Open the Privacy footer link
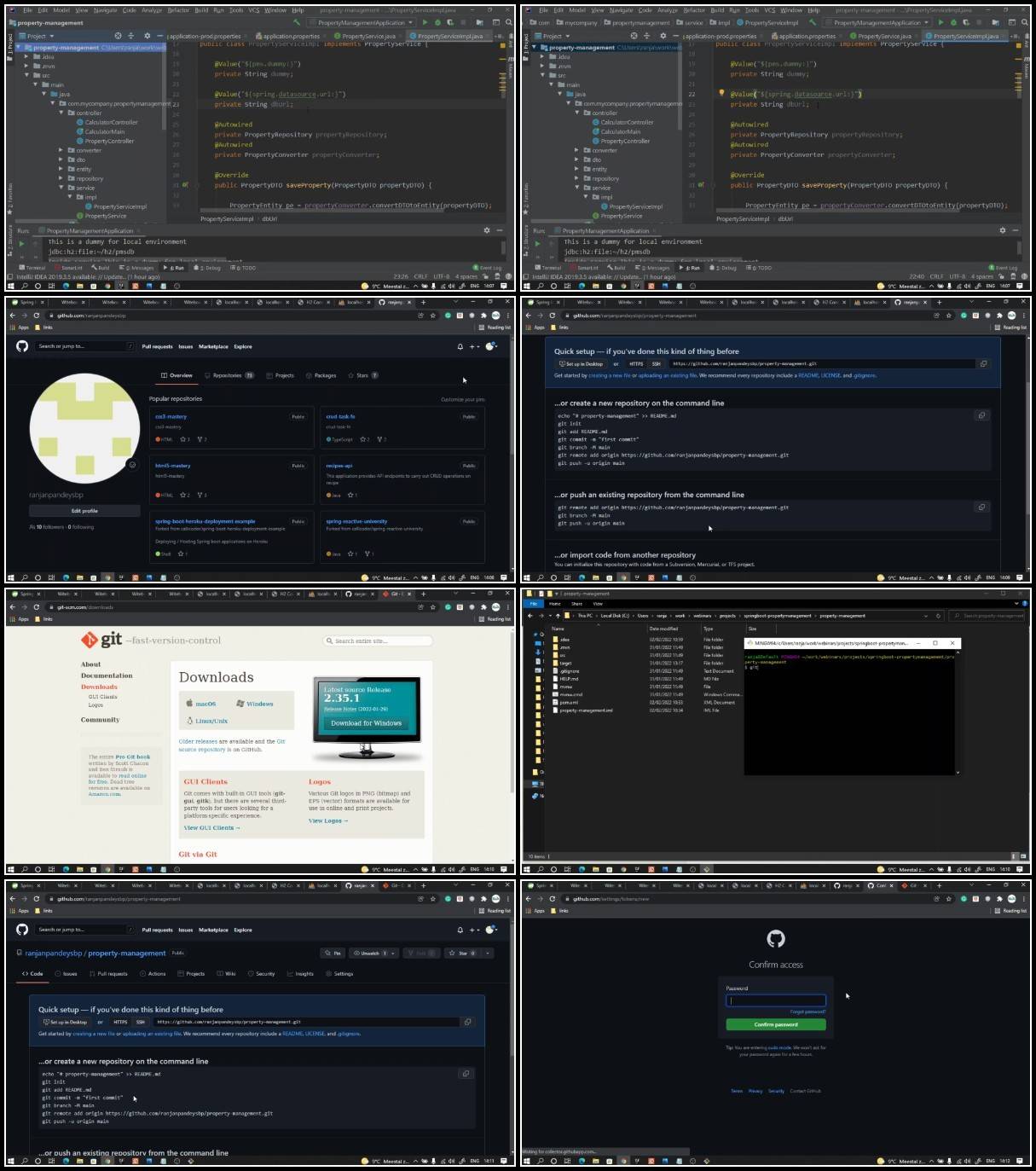This screenshot has width=1036, height=1171. pyautogui.click(x=755, y=1091)
